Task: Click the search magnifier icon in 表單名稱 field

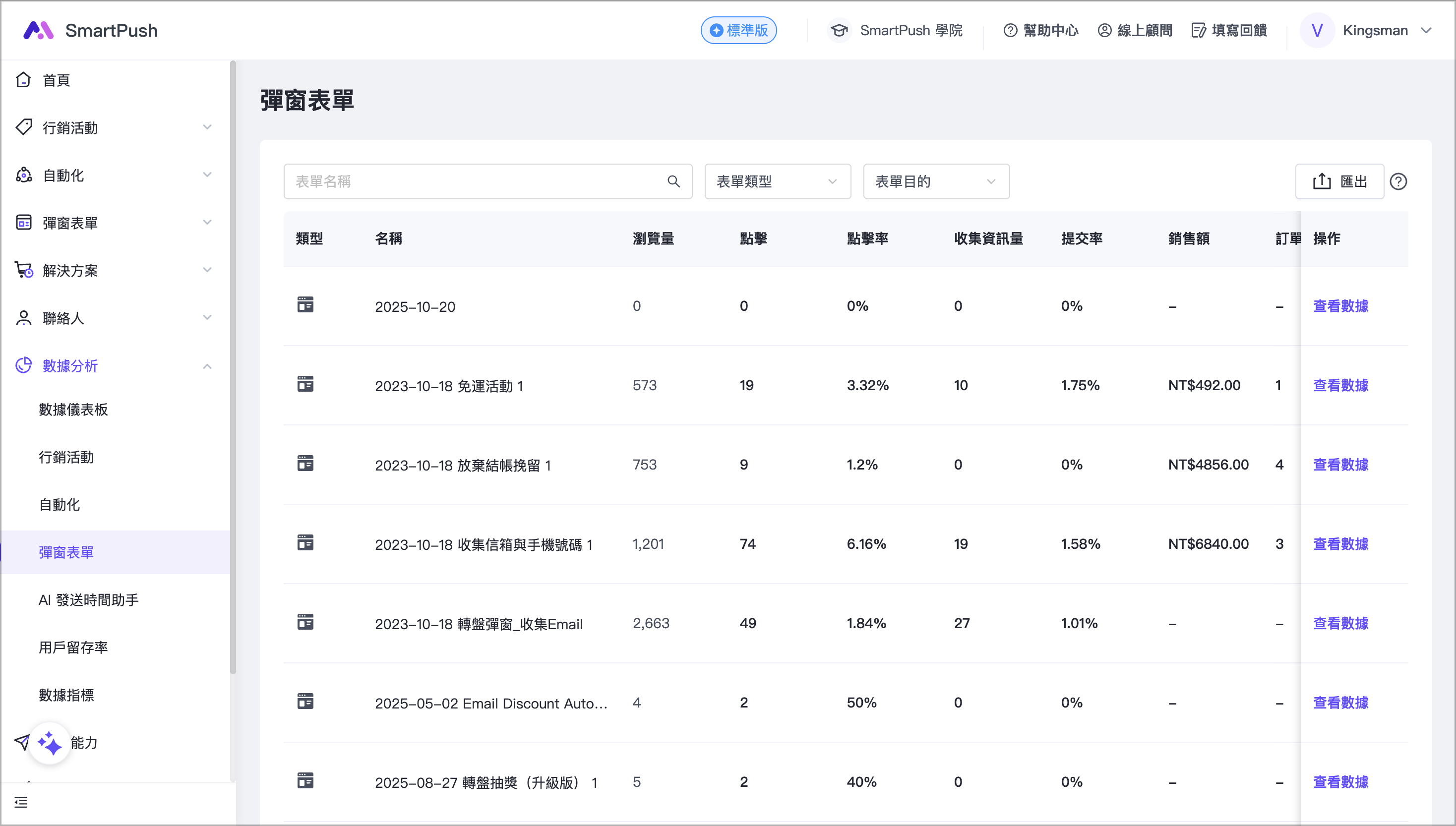Action: click(673, 181)
